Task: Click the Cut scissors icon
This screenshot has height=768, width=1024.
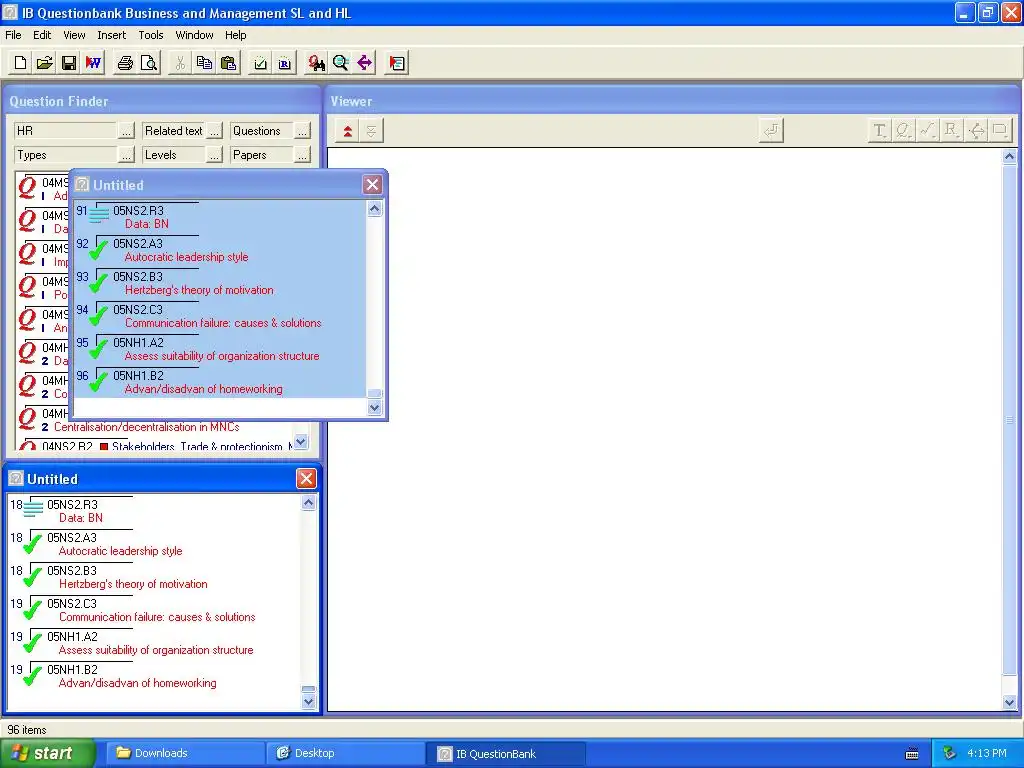Action: (180, 63)
